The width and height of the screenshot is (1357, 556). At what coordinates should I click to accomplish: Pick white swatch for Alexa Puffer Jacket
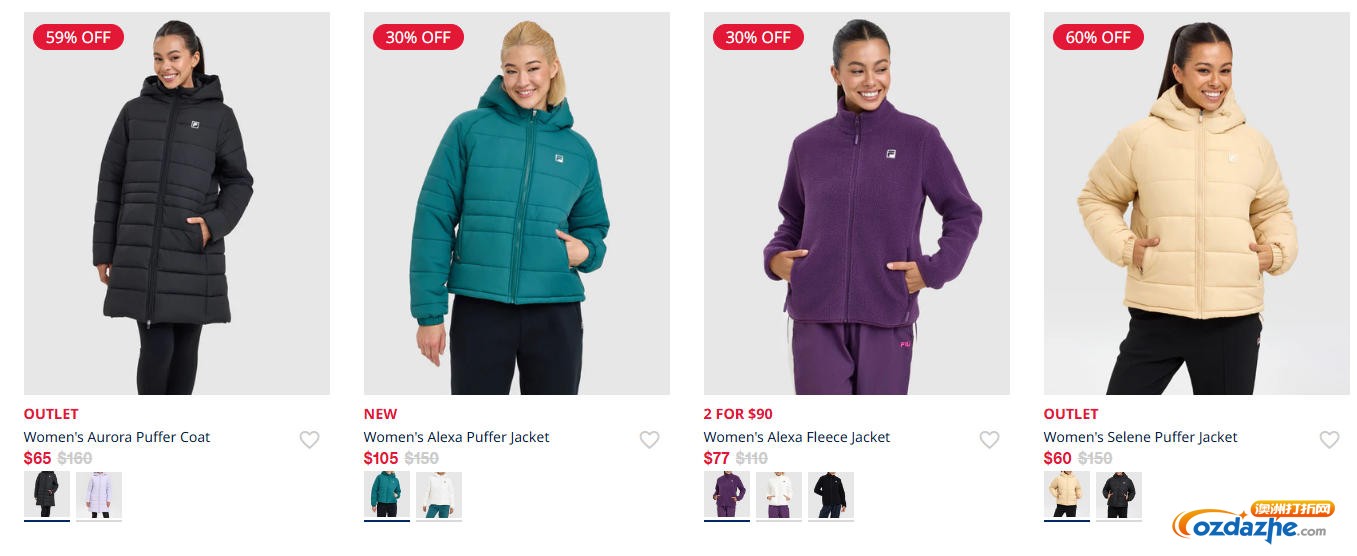[x=439, y=495]
